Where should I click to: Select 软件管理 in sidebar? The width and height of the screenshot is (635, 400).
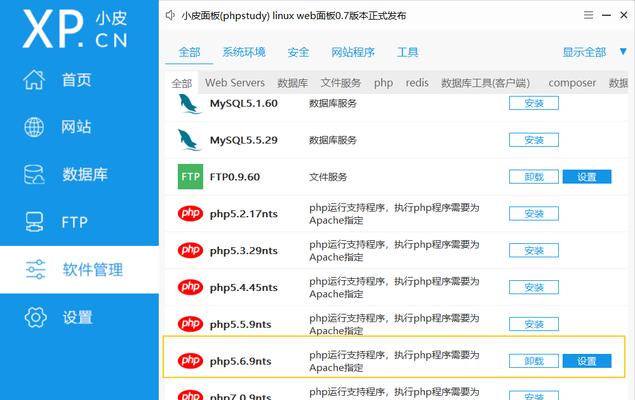[79, 270]
